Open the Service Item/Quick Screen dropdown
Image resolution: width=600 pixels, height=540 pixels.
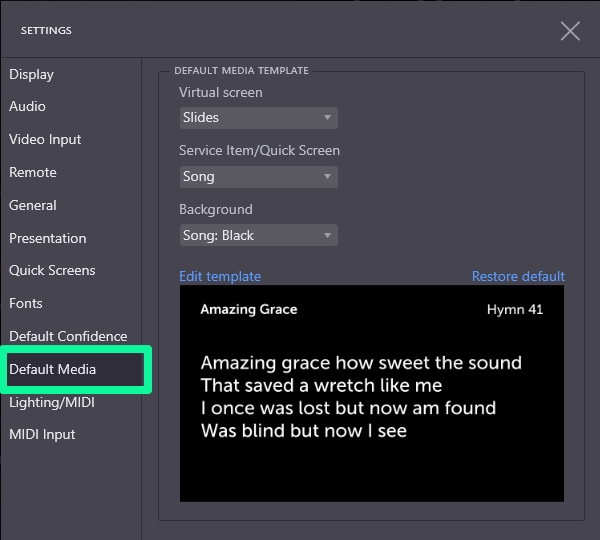(258, 177)
